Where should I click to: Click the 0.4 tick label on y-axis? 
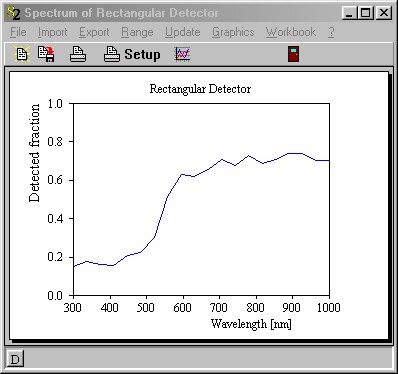click(55, 219)
